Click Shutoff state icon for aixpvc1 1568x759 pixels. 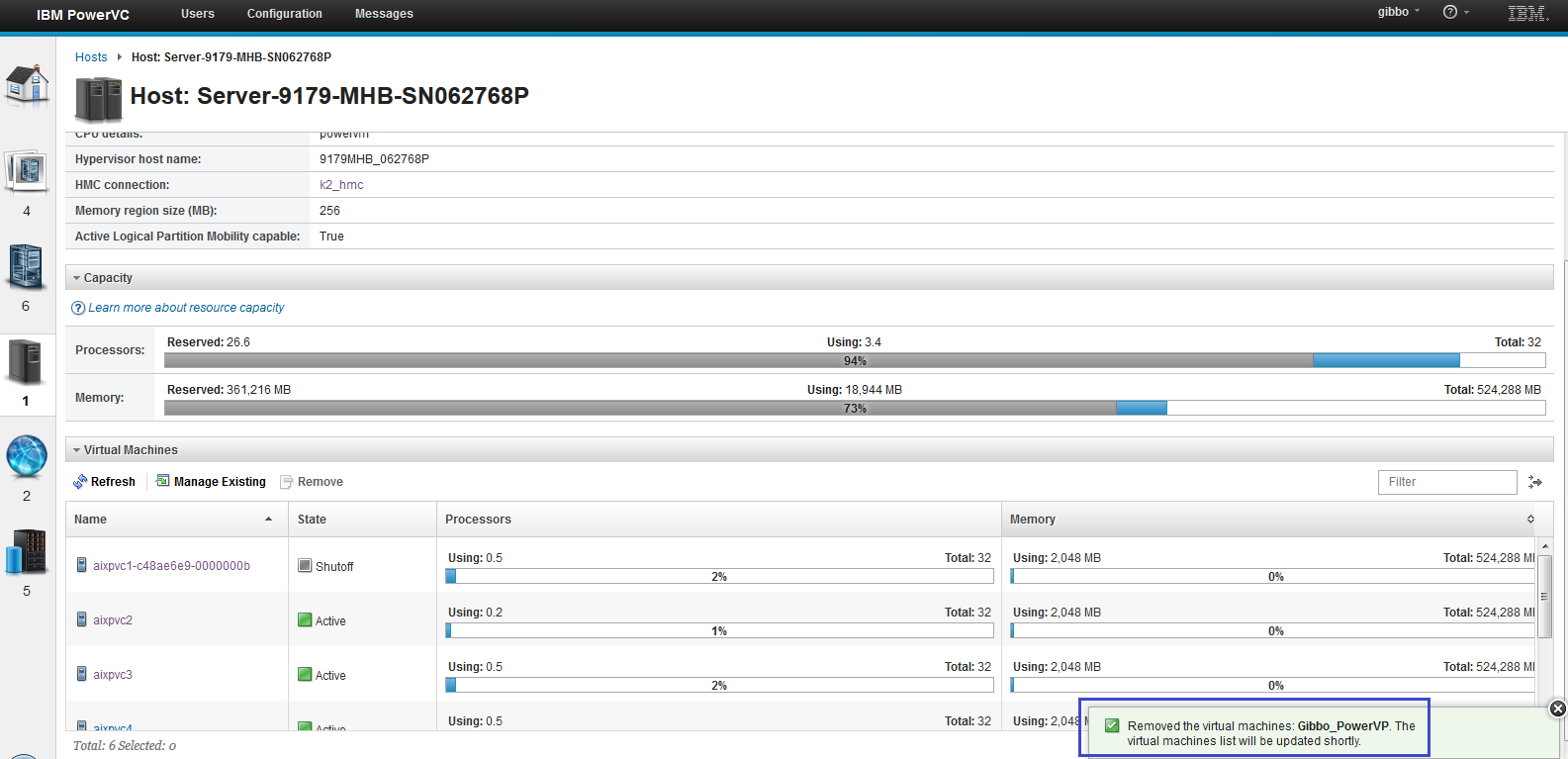[x=305, y=566]
